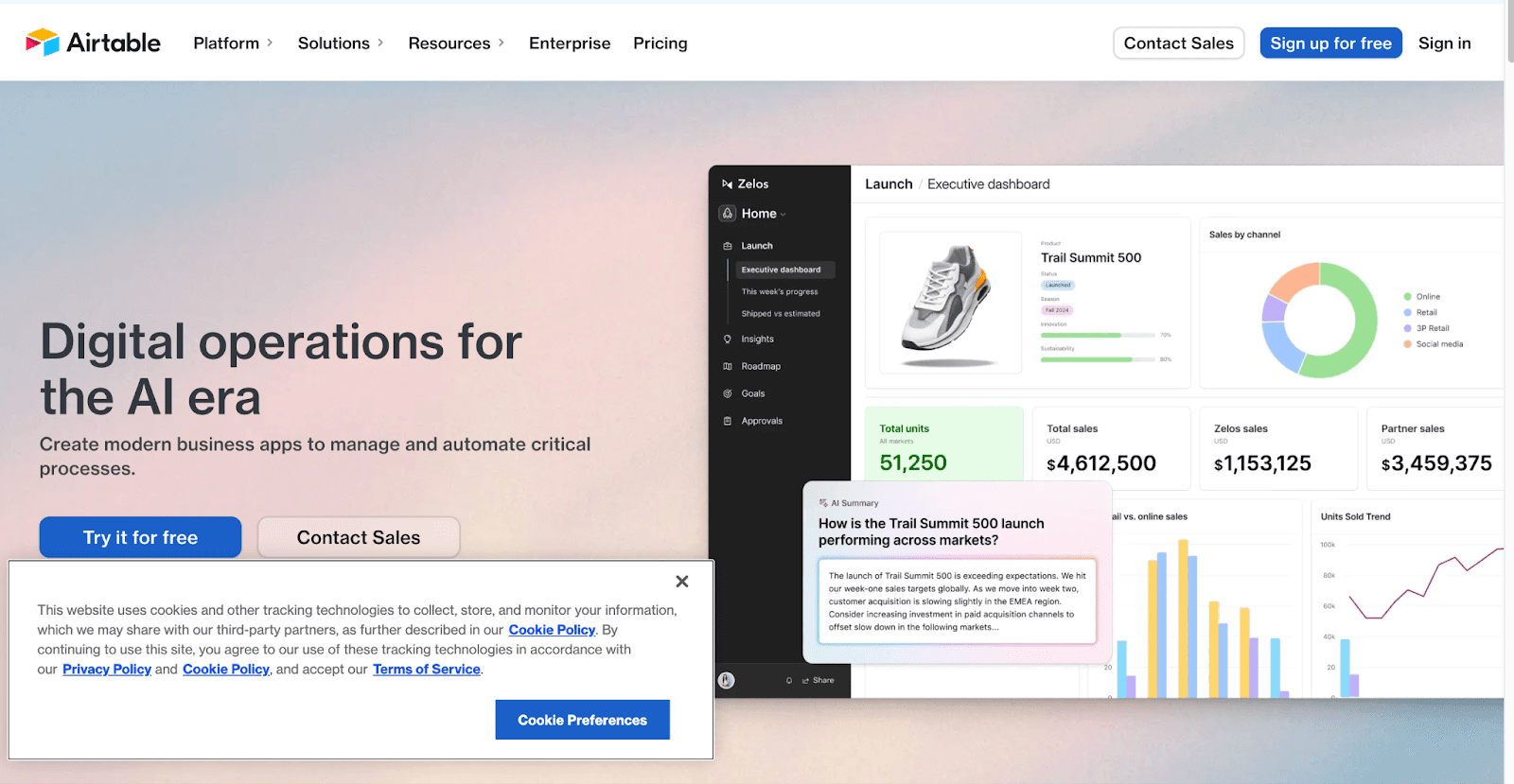
Task: Click the Launch section icon in the sidebar
Action: point(728,246)
